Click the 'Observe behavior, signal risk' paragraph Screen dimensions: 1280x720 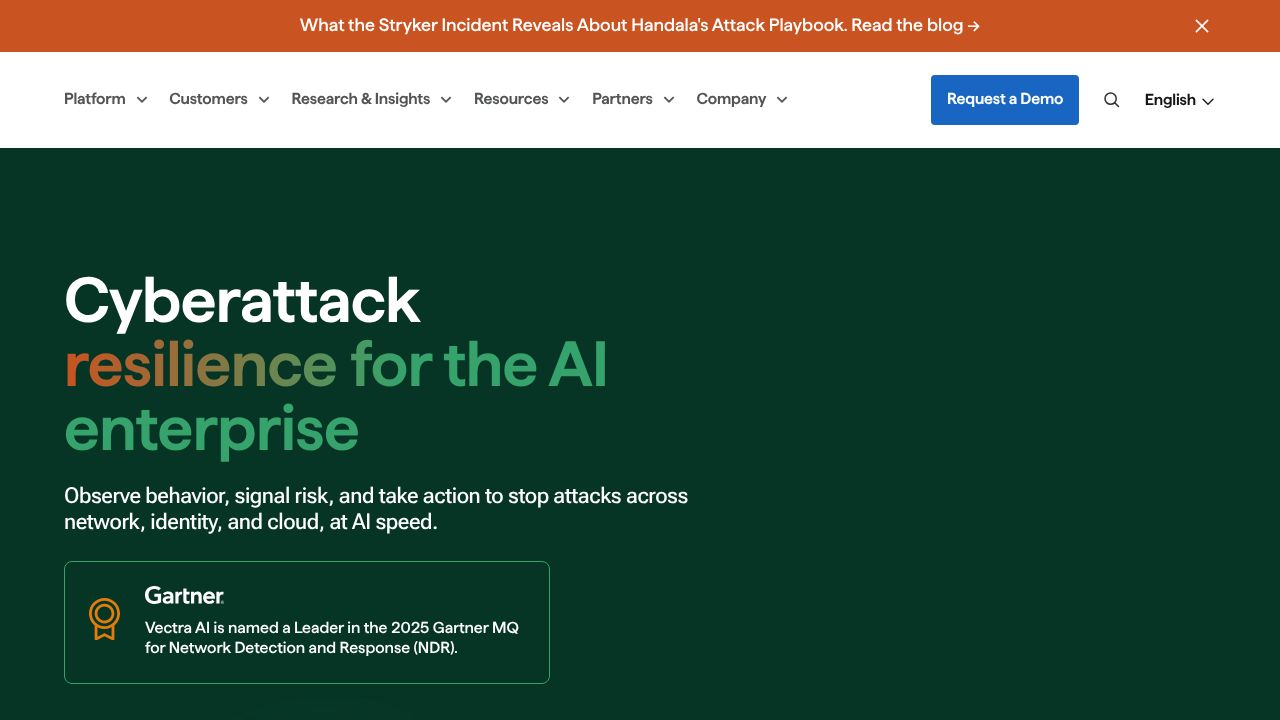376,508
